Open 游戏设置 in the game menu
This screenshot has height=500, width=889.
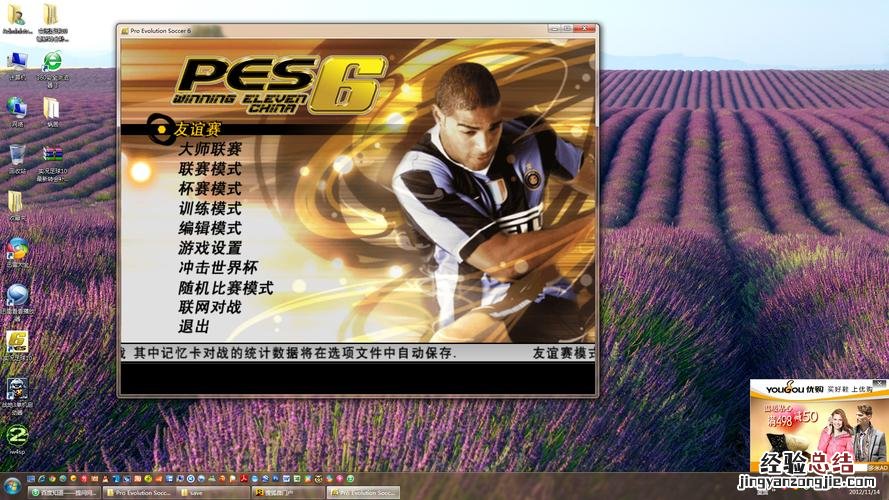click(210, 248)
